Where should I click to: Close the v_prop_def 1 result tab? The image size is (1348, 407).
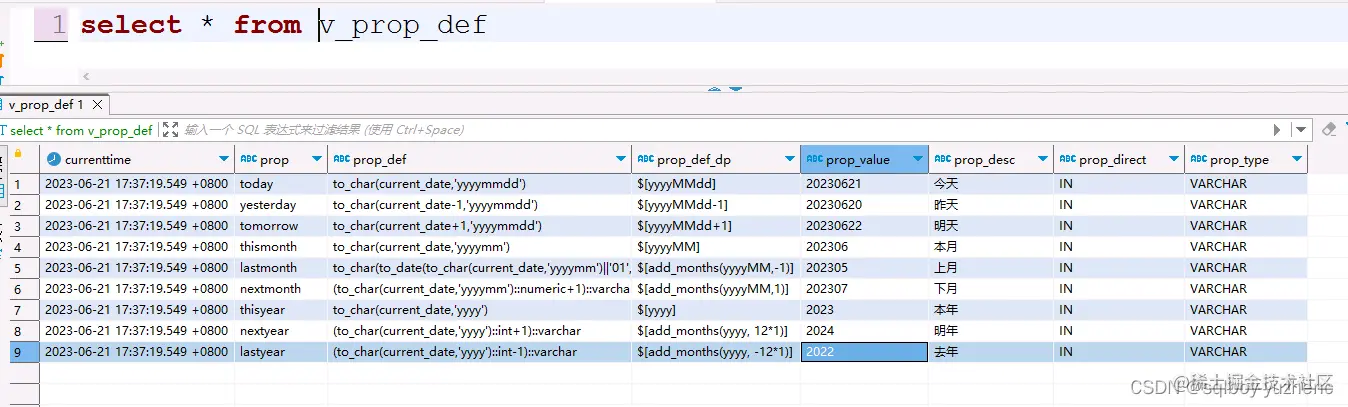point(97,105)
